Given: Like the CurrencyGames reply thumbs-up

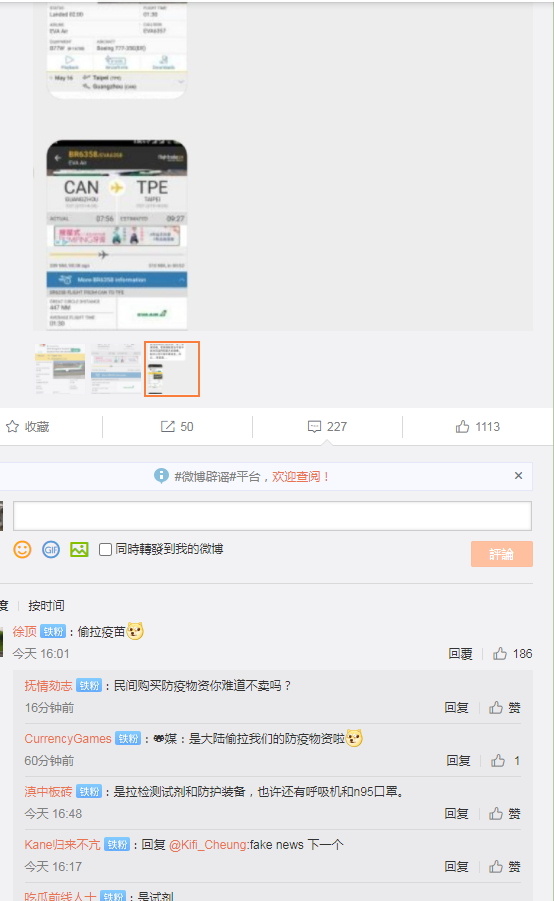Looking at the screenshot, I should coord(498,761).
